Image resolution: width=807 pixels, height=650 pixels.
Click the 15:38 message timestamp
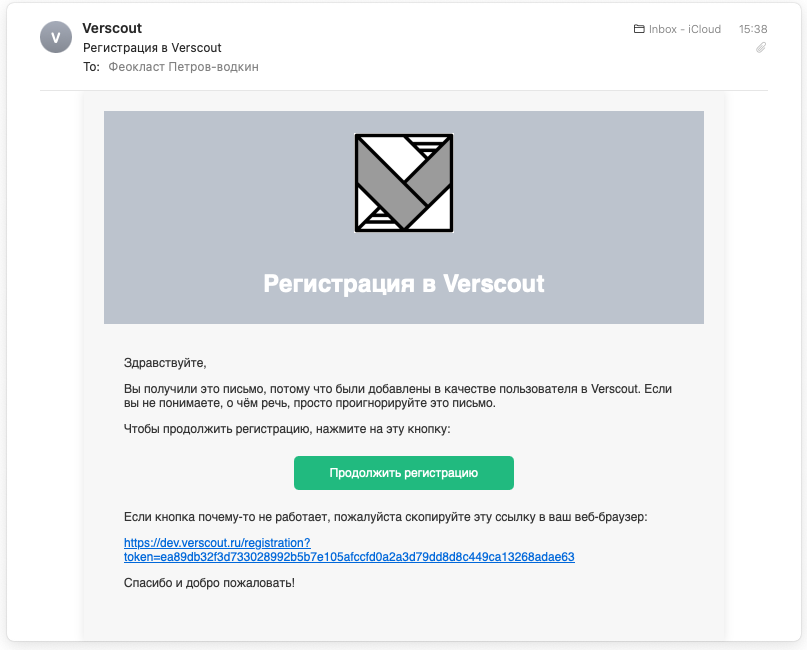coord(753,29)
